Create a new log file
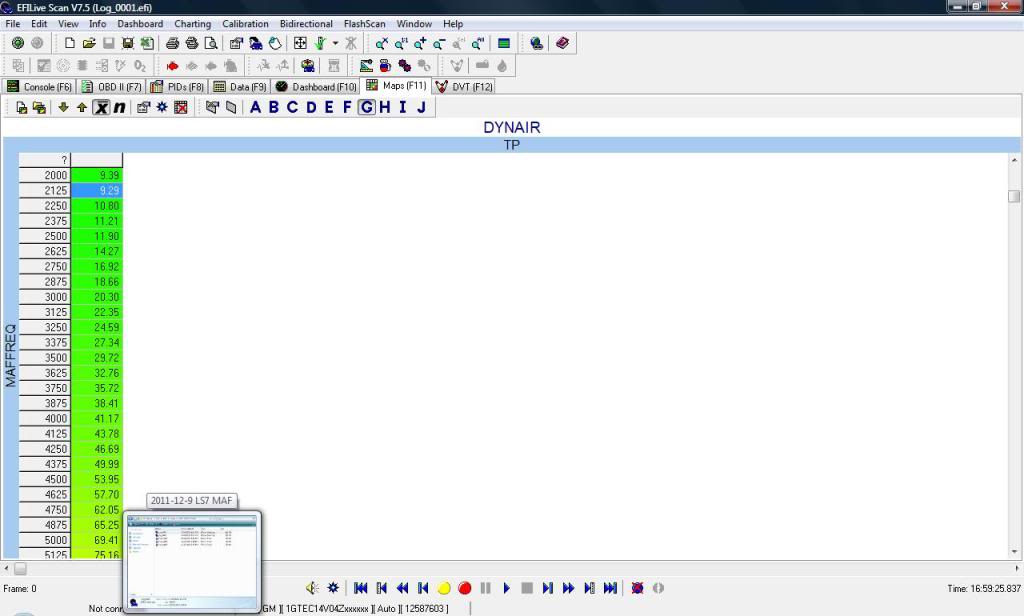The height and width of the screenshot is (616, 1024). (69, 43)
